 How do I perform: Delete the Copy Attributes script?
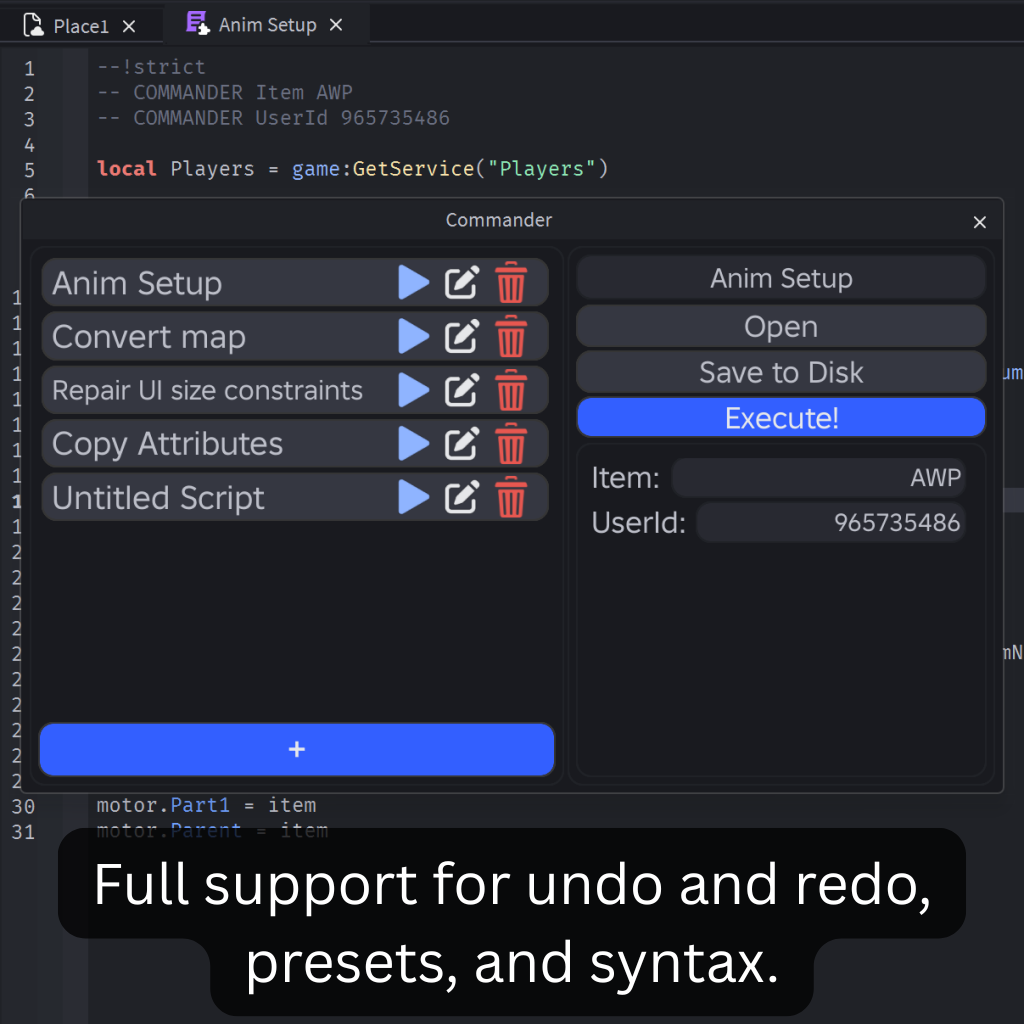click(x=511, y=444)
